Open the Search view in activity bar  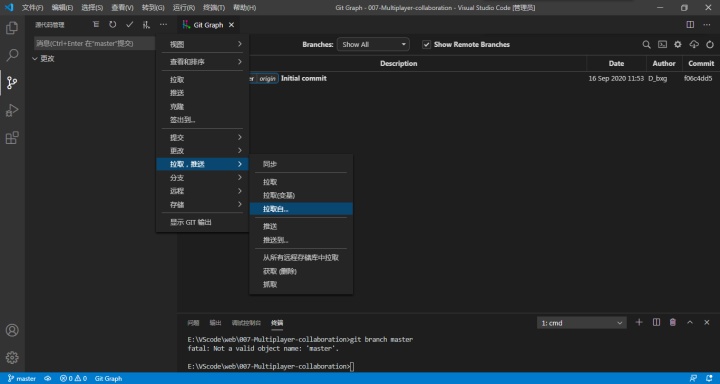12,55
